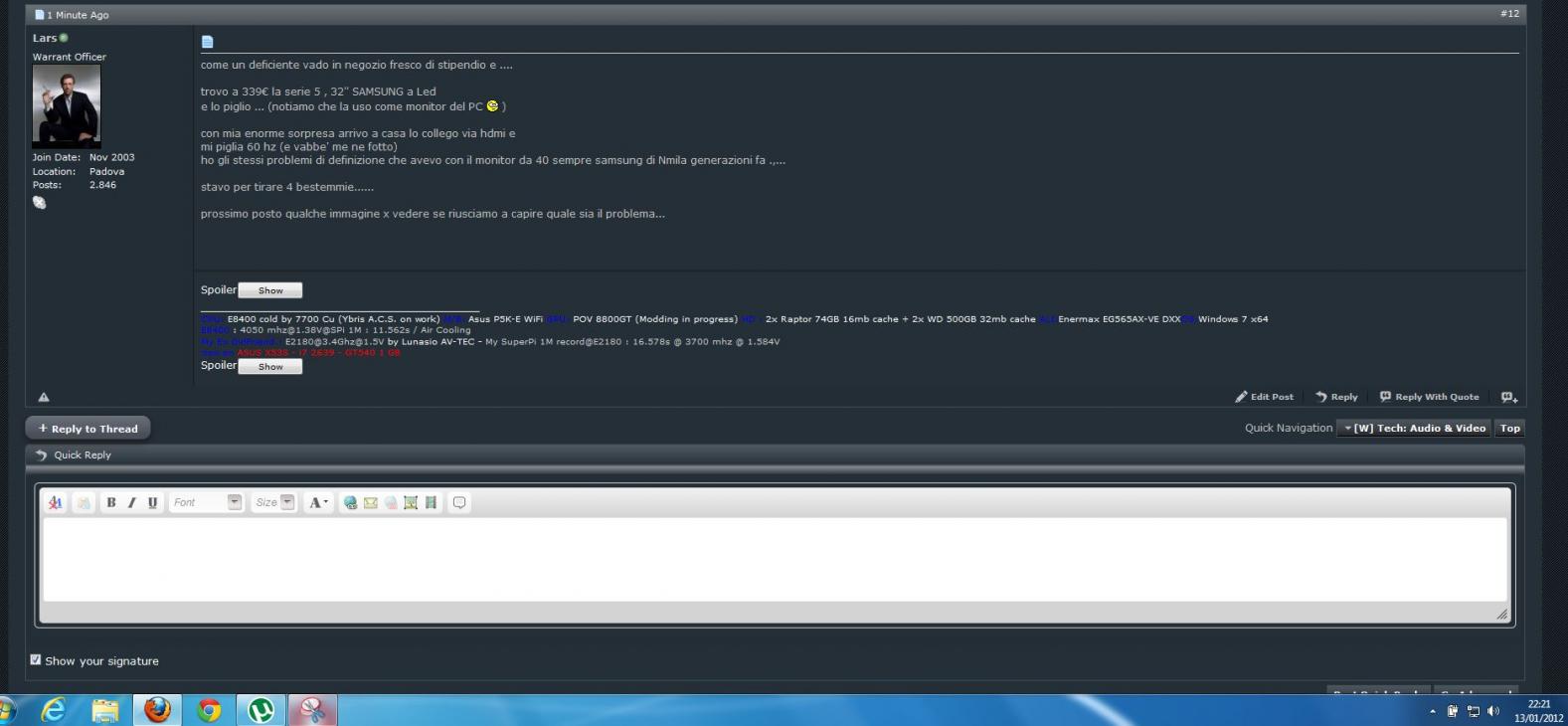Expand the Quick Navigation forum menu
The height and width of the screenshot is (726, 1568).
(1414, 429)
